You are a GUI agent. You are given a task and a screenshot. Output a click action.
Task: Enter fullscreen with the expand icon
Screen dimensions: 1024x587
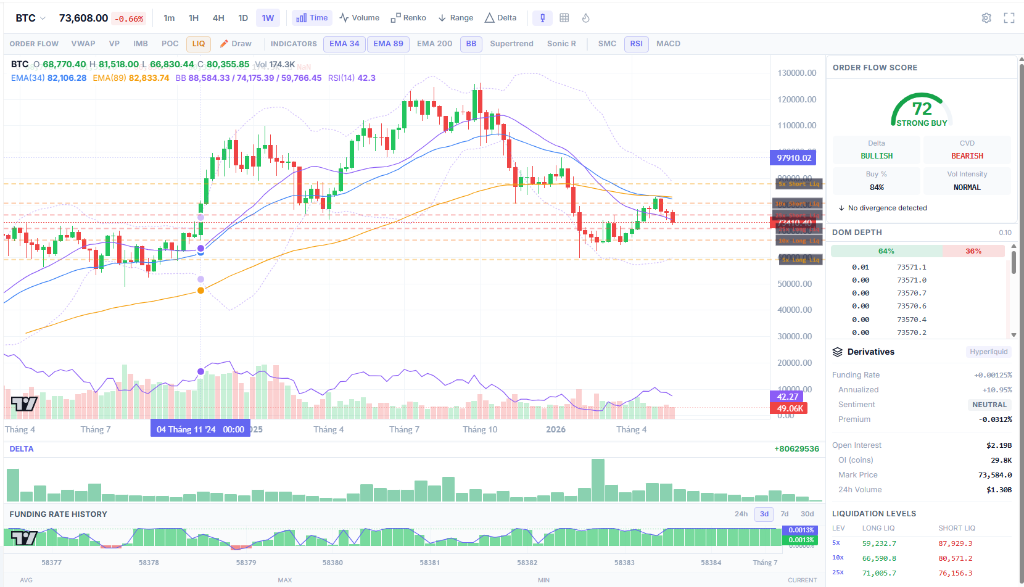coord(1009,18)
